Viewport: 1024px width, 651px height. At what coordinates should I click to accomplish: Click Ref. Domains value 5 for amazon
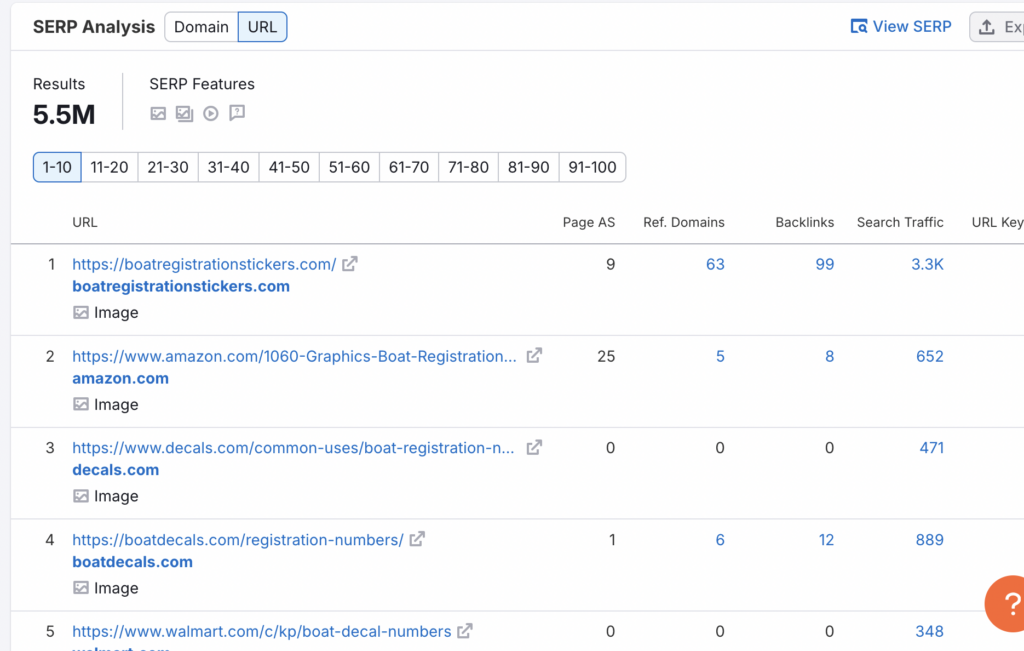(720, 356)
